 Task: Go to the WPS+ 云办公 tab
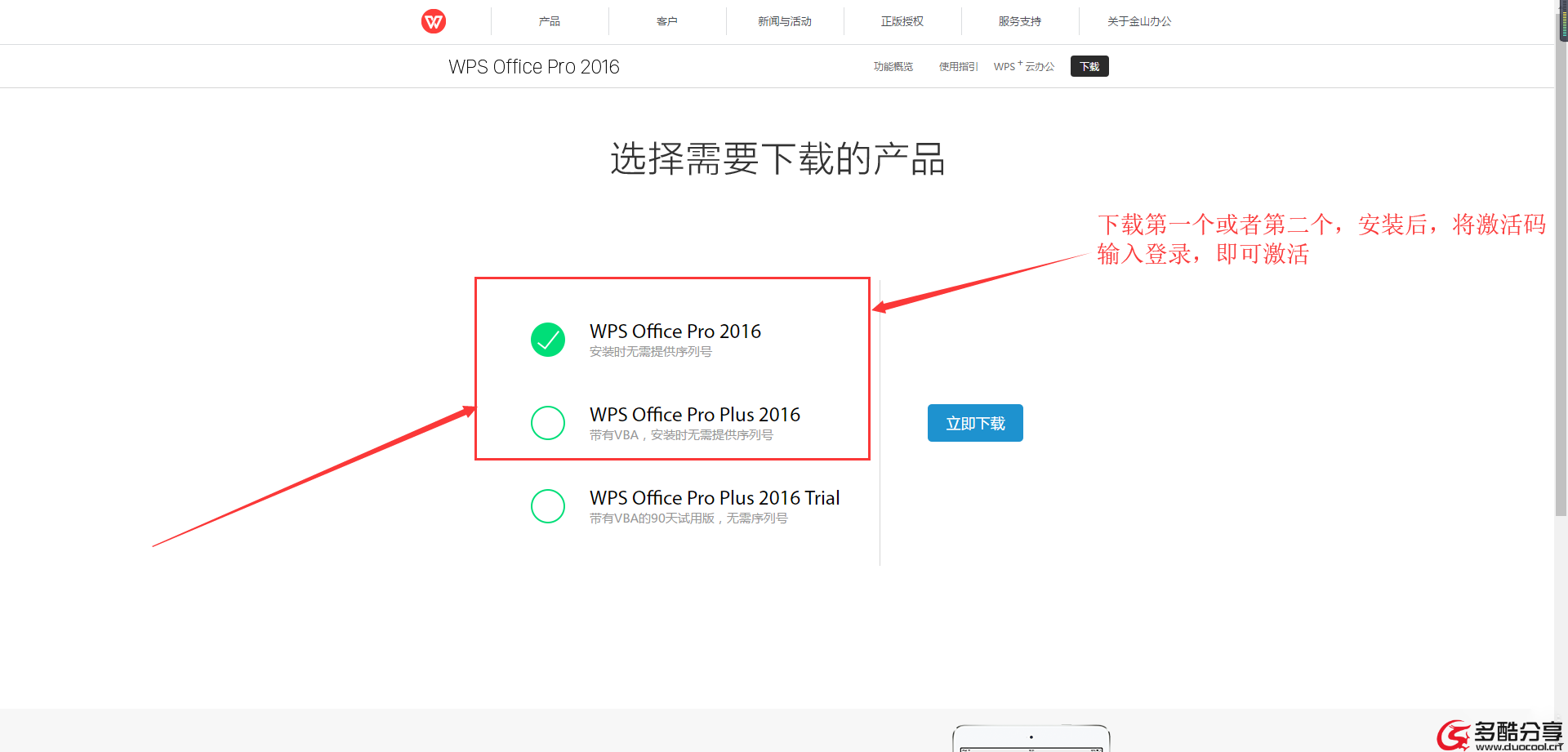point(1024,66)
